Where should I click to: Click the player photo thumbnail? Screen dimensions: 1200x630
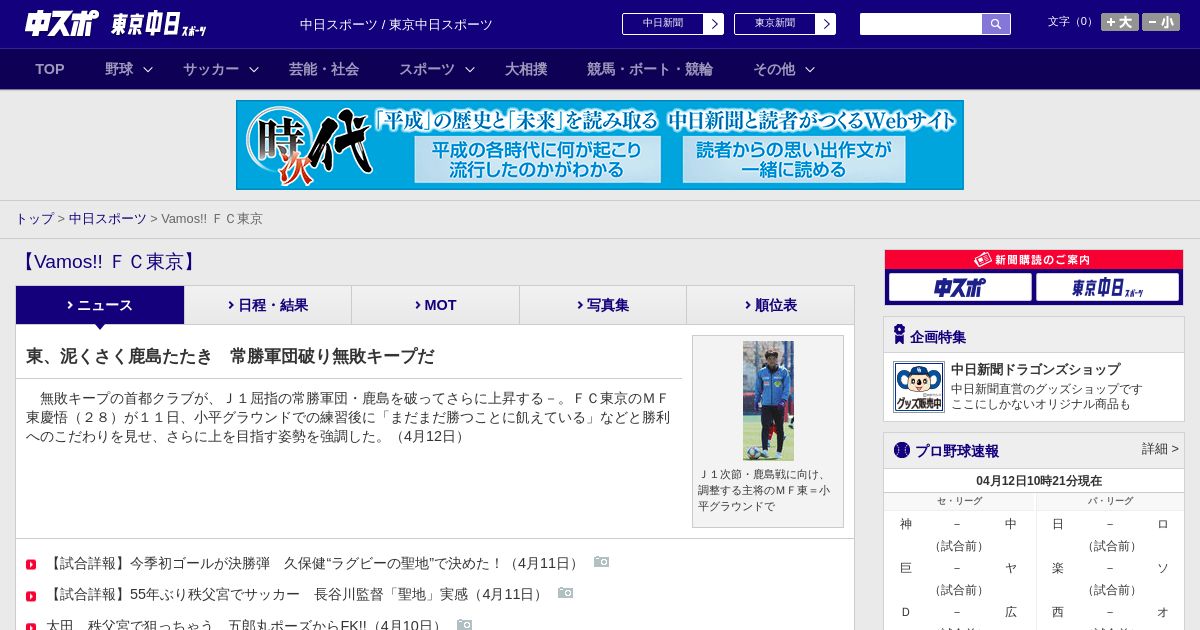point(768,401)
